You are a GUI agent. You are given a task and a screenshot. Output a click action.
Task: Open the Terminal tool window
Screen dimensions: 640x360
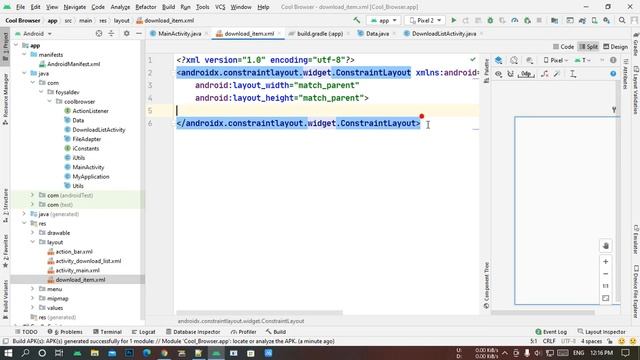pyautogui.click(x=107, y=332)
